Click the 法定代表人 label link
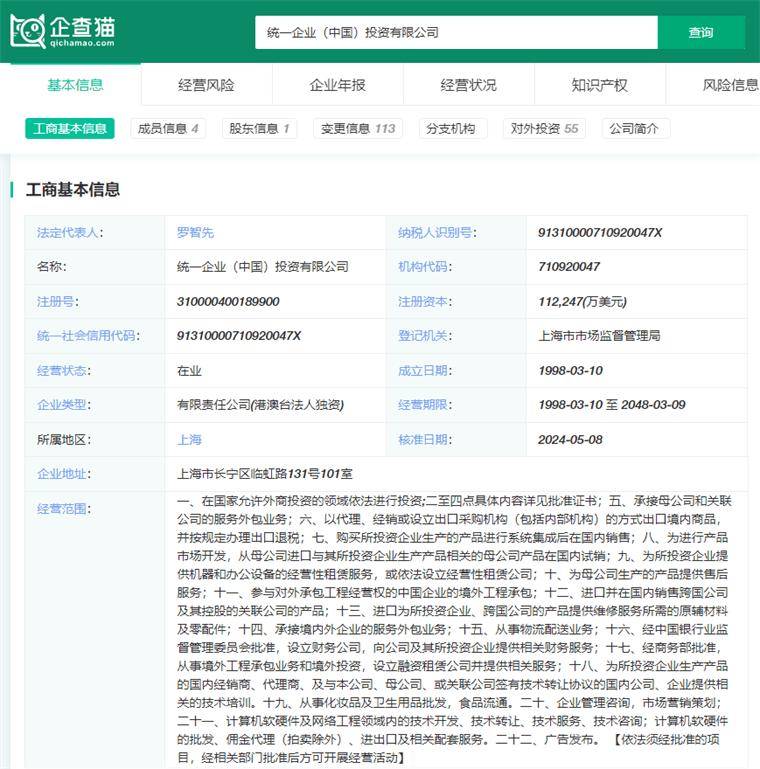 [68, 232]
